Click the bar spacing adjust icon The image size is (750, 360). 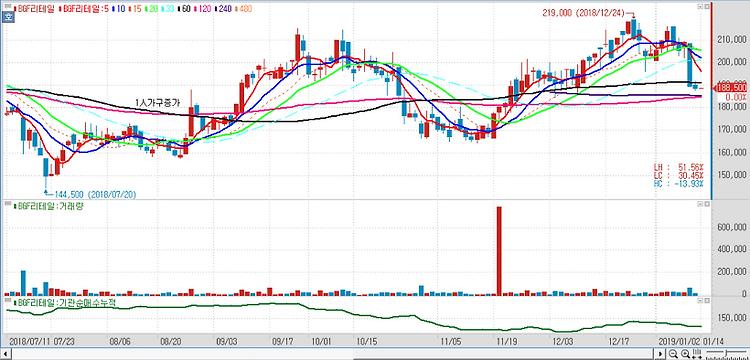pos(697,354)
